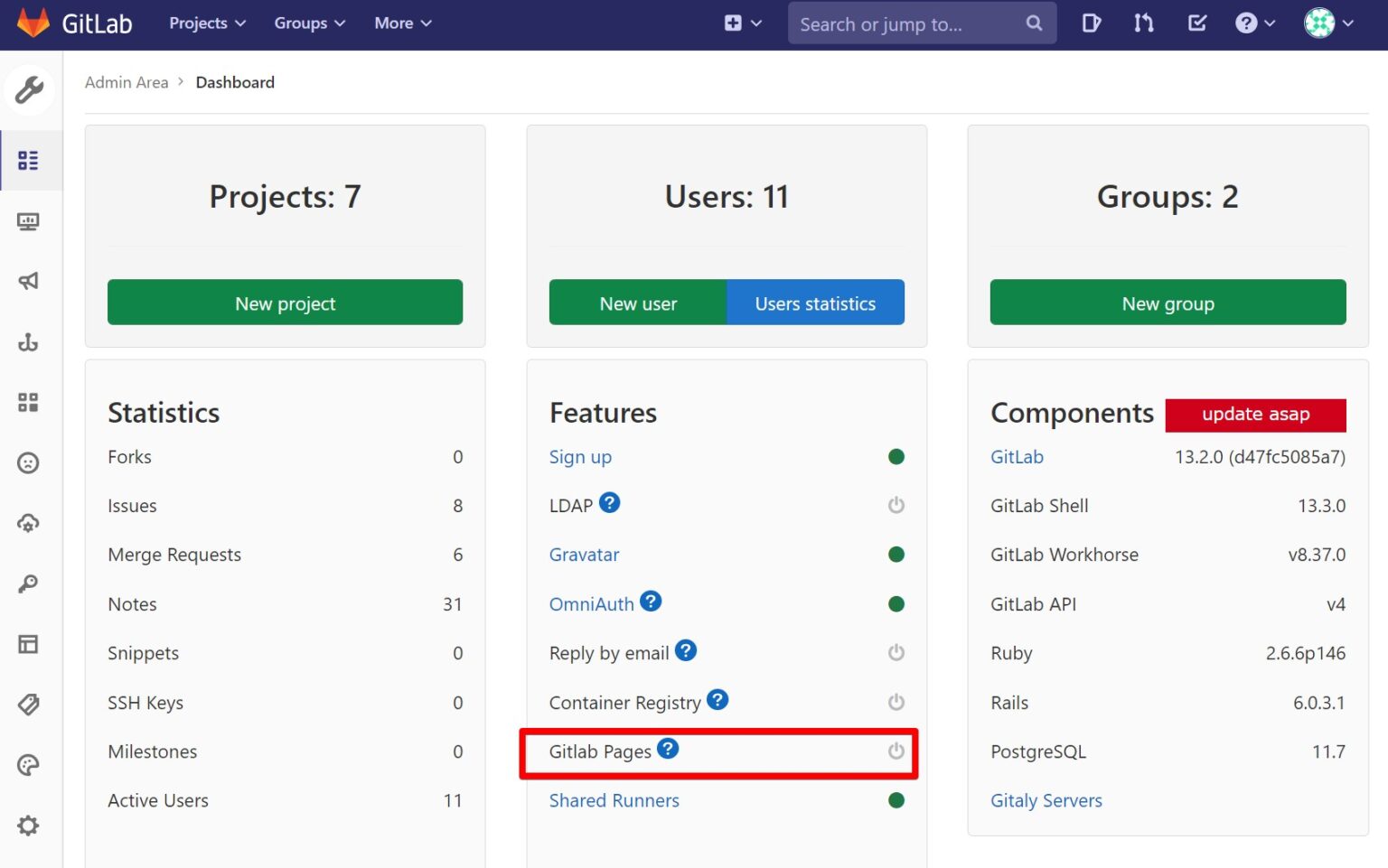Click the Shared Runners green status dot

point(896,800)
